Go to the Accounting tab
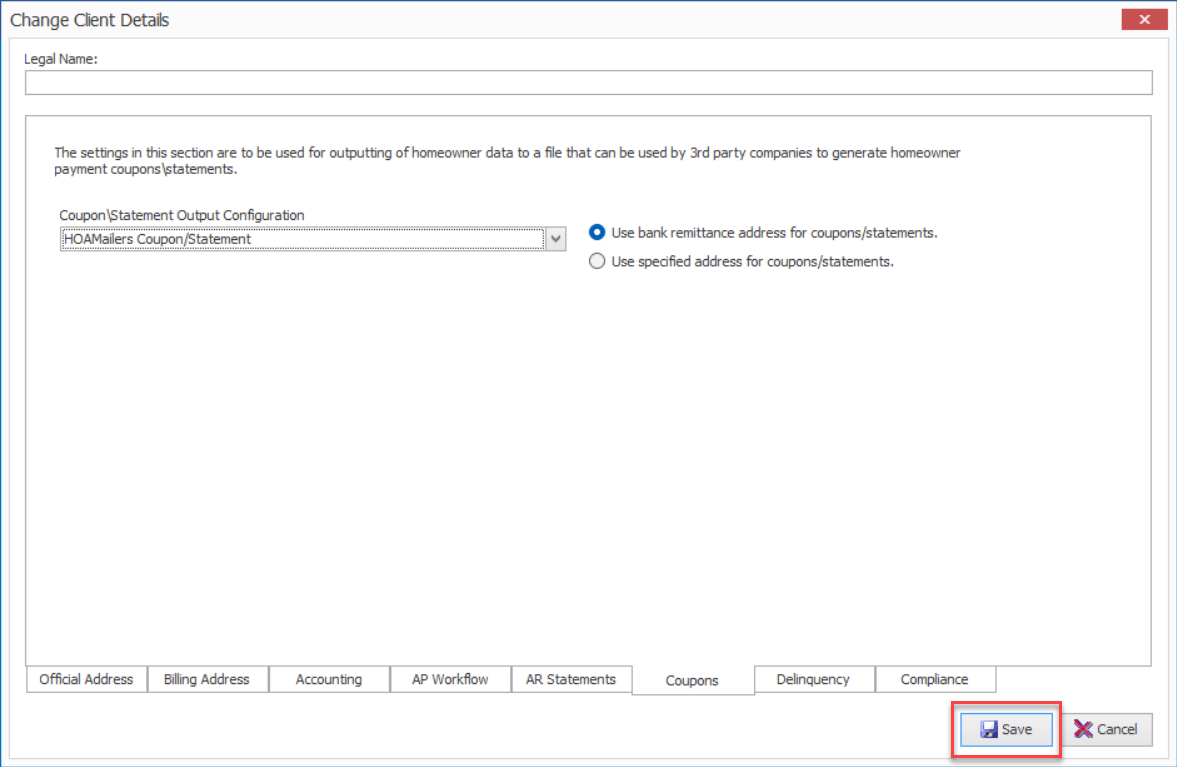This screenshot has height=767, width=1177. point(329,679)
